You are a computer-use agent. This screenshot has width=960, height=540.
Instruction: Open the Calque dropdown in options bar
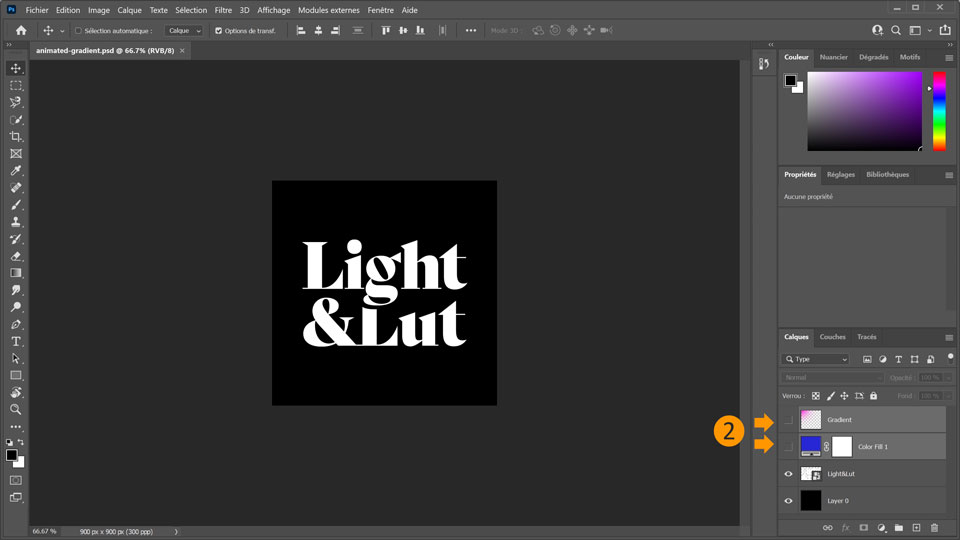[184, 31]
